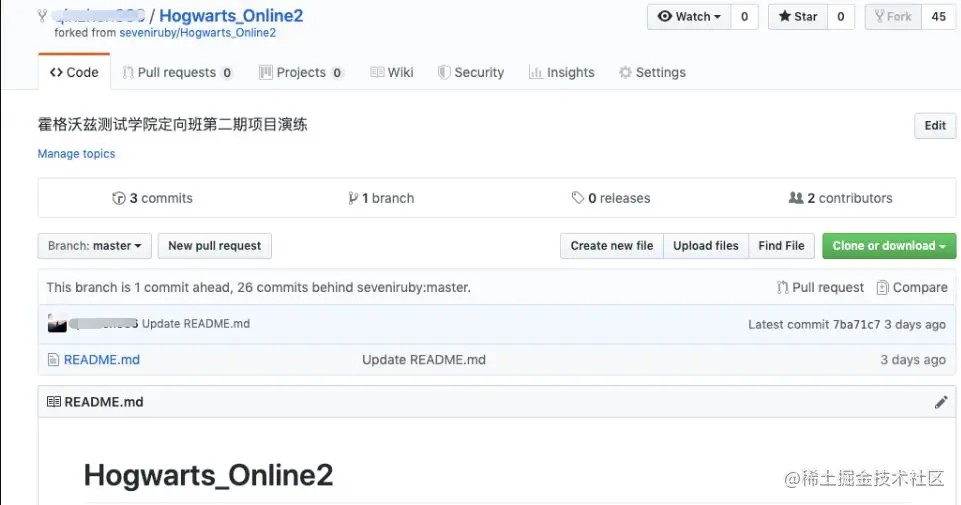Click the star count number
961x505 pixels.
(841, 17)
